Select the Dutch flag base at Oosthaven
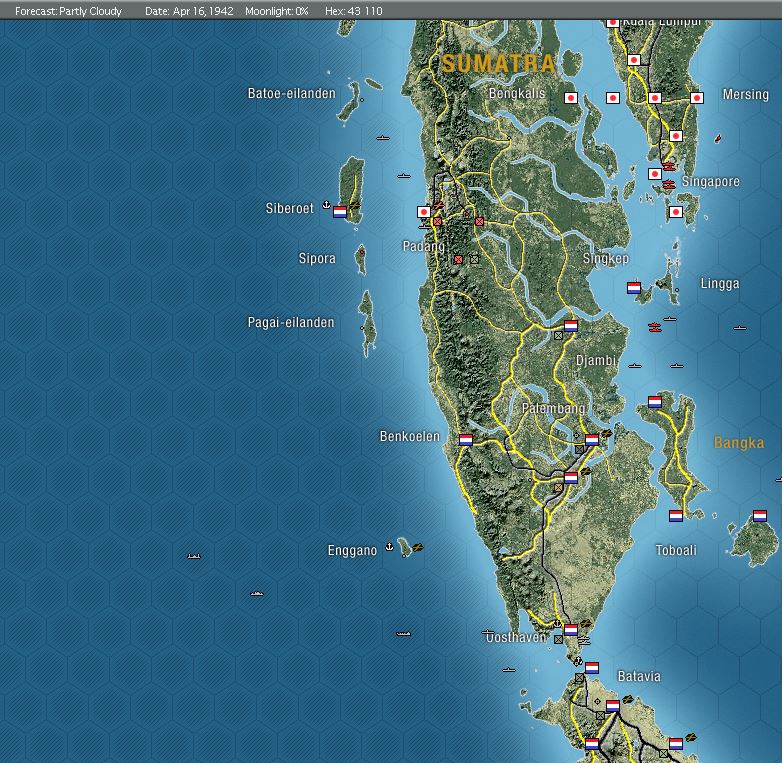 coord(571,629)
